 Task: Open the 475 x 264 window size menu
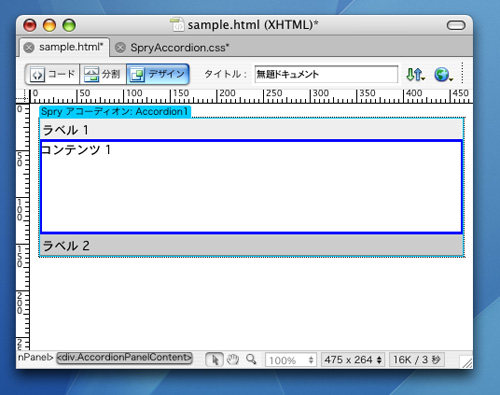353,360
